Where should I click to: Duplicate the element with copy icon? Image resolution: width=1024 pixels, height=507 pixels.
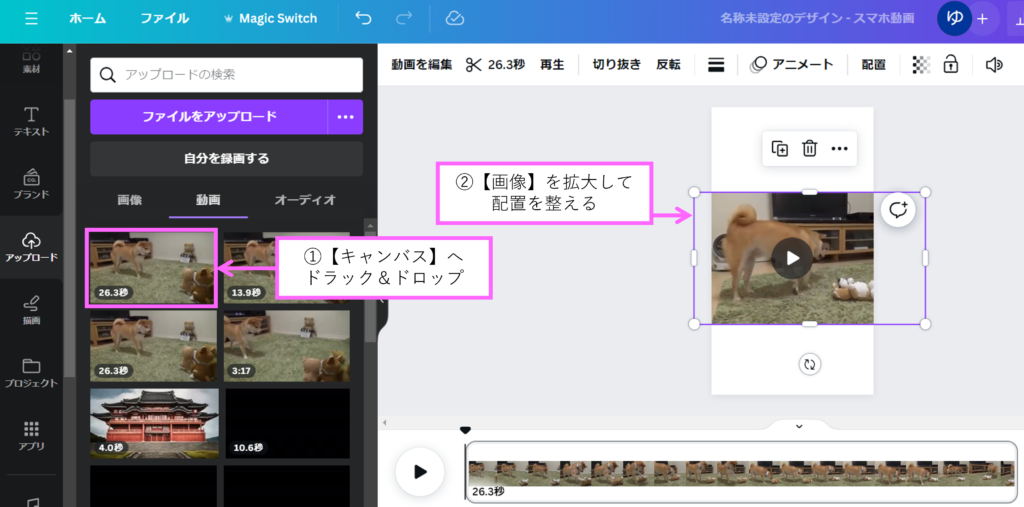click(x=780, y=149)
